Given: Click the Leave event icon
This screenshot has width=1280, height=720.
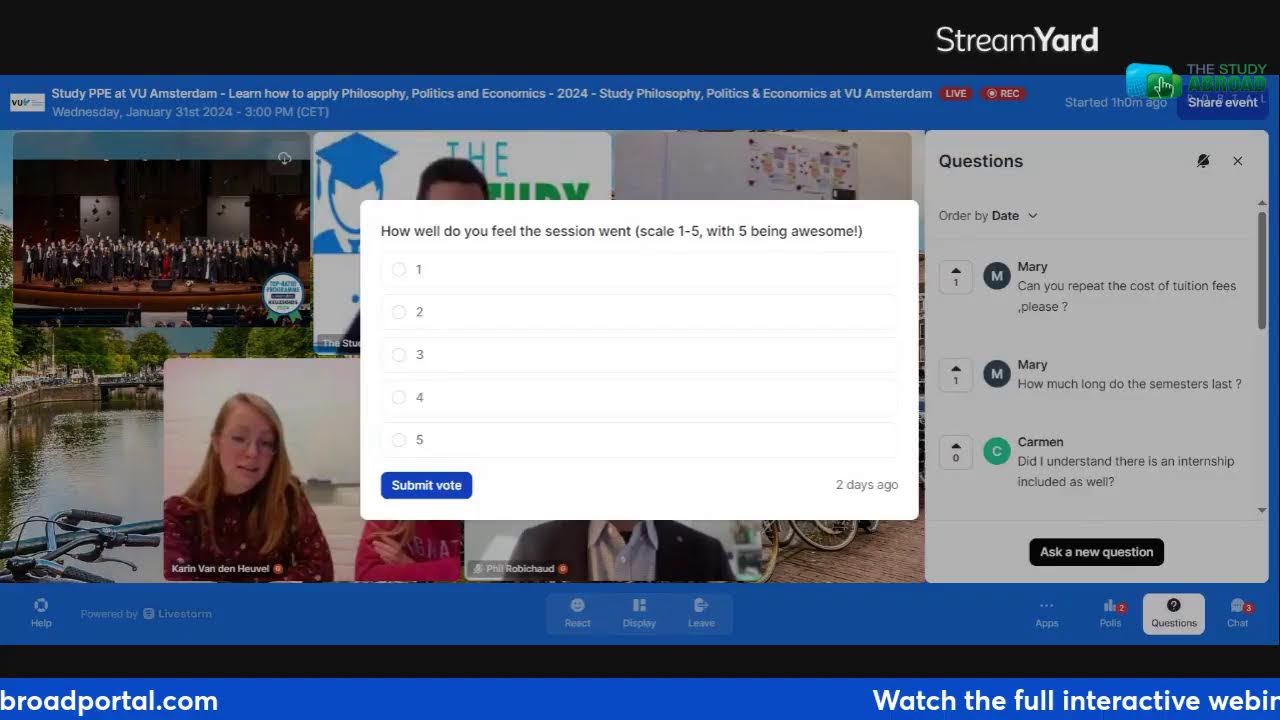Looking at the screenshot, I should pos(701,613).
